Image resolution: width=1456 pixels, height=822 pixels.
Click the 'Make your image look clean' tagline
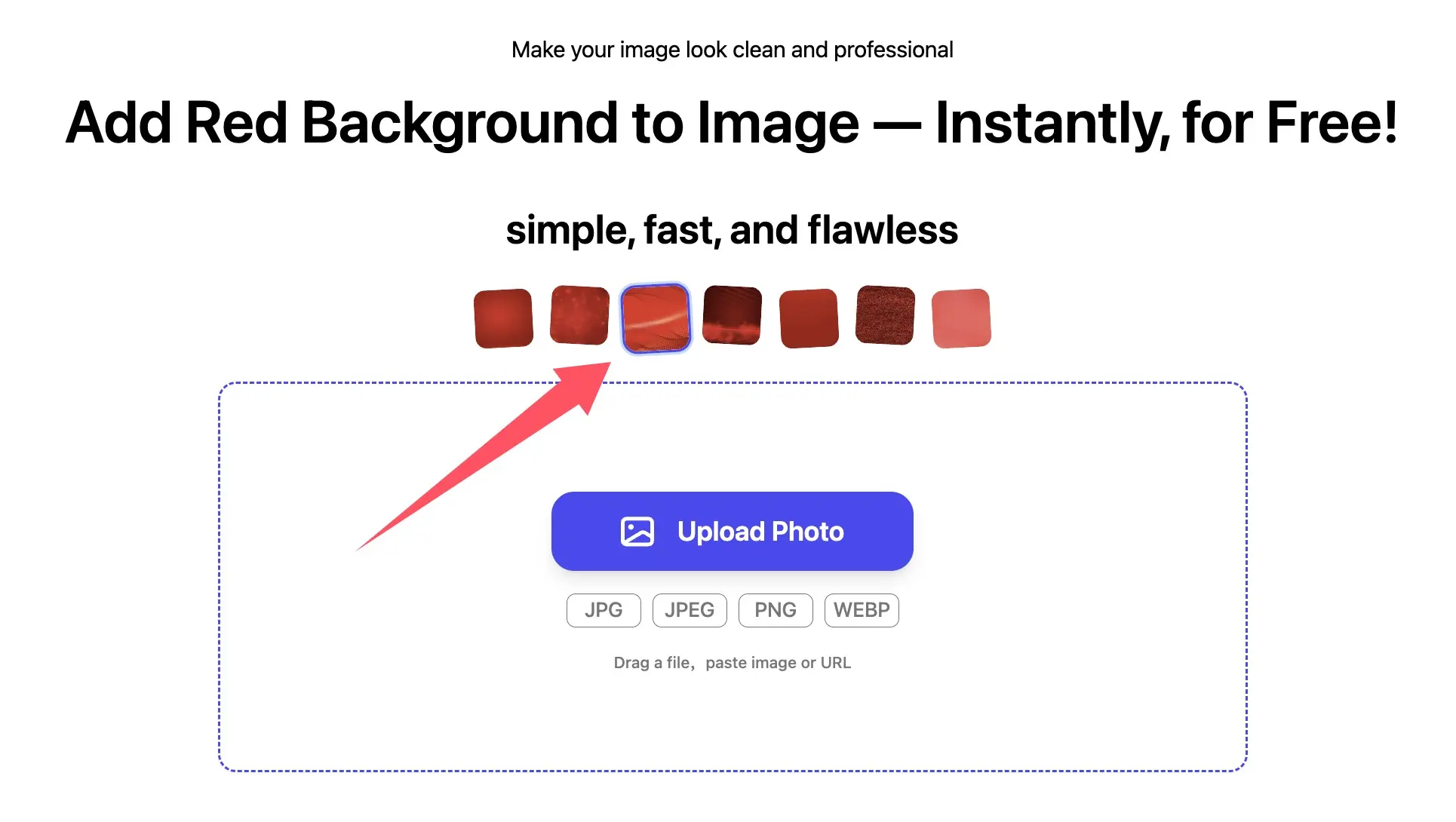point(732,50)
